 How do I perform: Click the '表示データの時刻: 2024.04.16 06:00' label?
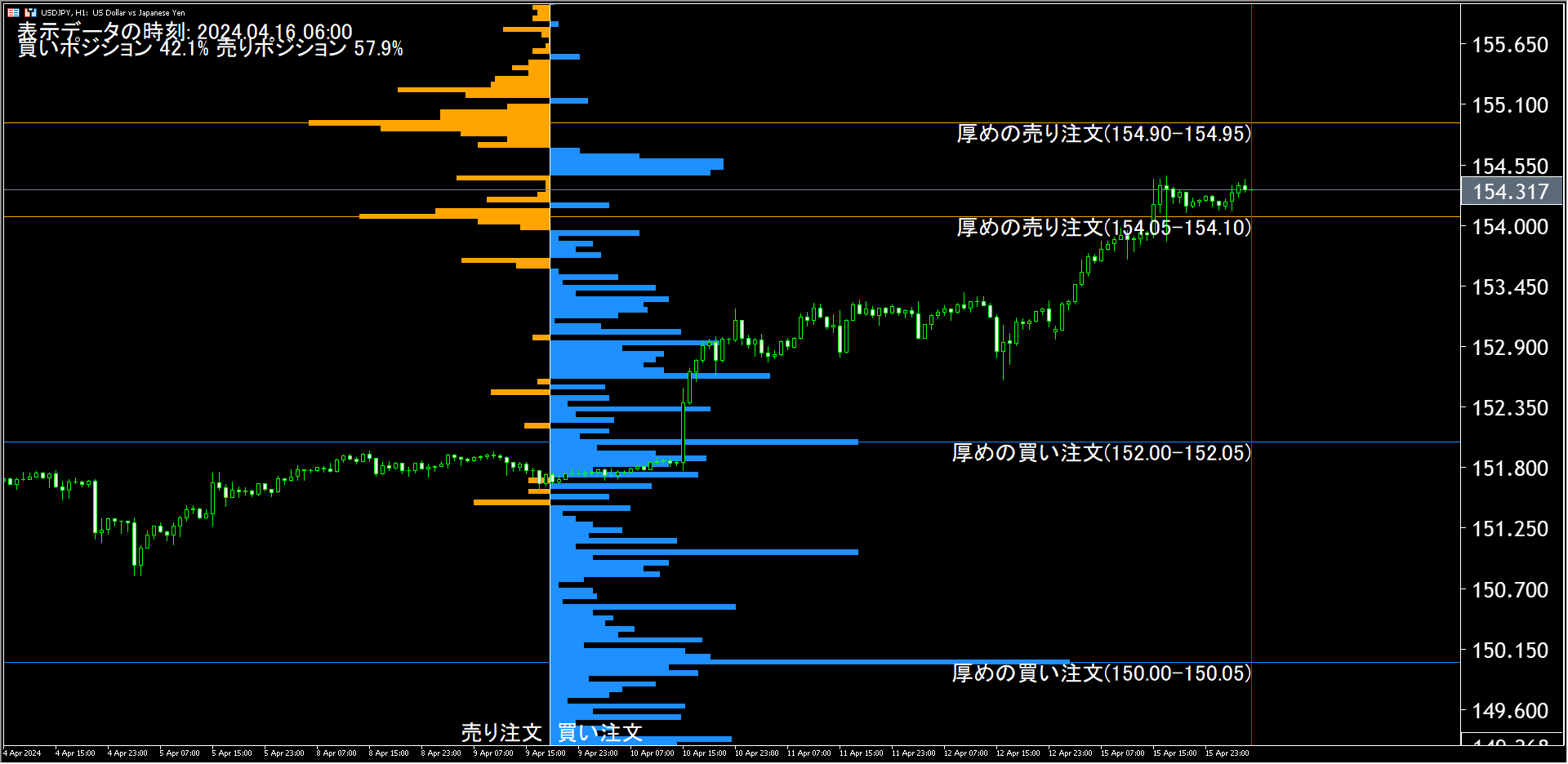coord(185,31)
